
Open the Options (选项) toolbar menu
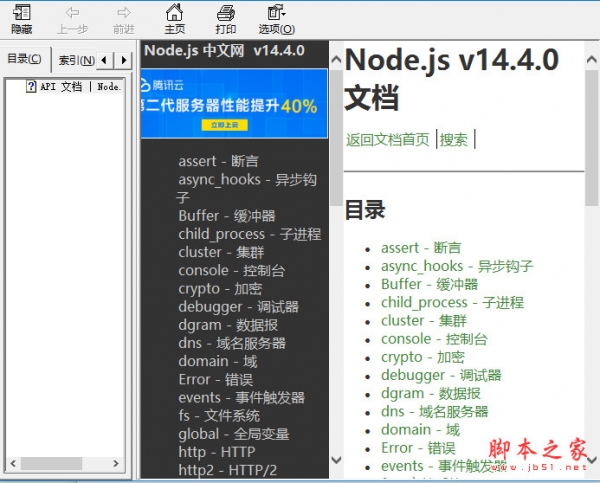click(276, 19)
